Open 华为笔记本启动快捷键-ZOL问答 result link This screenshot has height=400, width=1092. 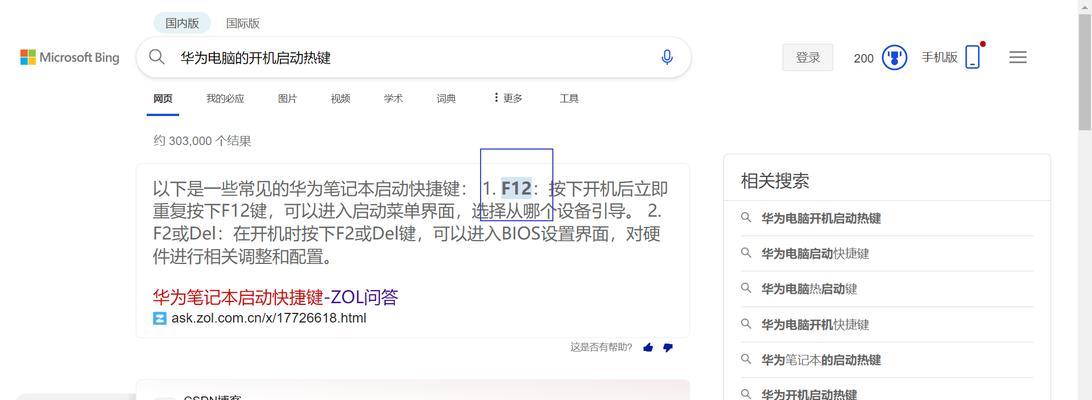275,298
